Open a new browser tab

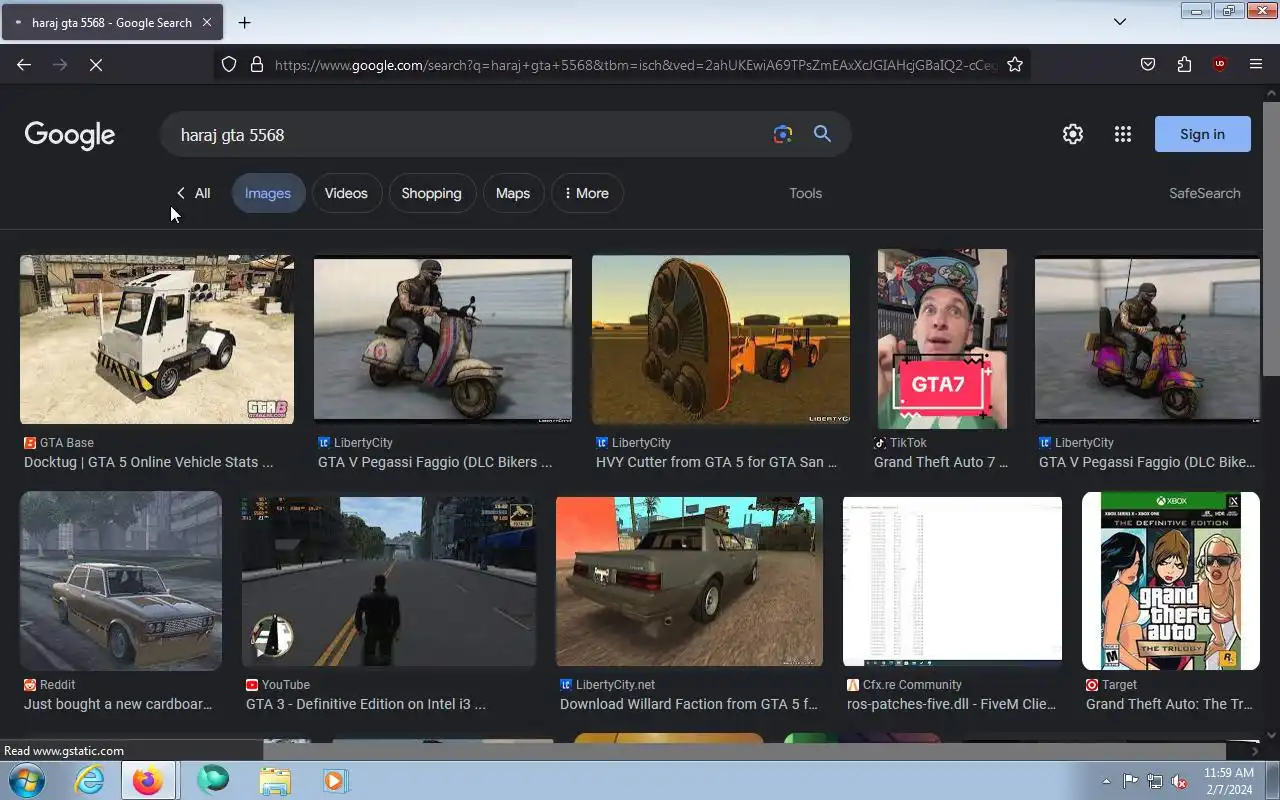[244, 22]
